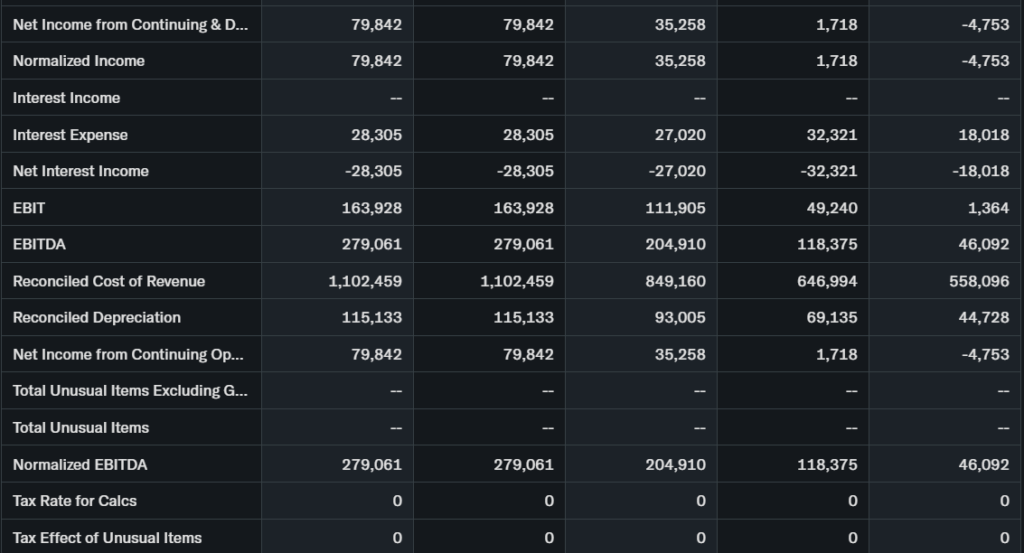Select the Interest Income row label
Screen dimensions: 1024x553
(67, 98)
